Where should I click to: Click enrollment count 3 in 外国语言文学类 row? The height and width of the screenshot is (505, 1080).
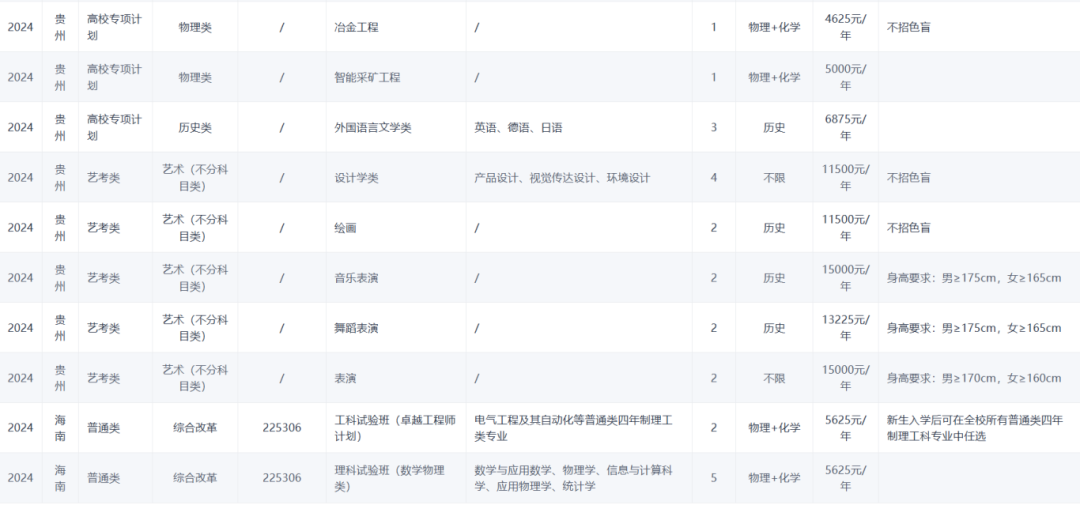click(x=714, y=128)
